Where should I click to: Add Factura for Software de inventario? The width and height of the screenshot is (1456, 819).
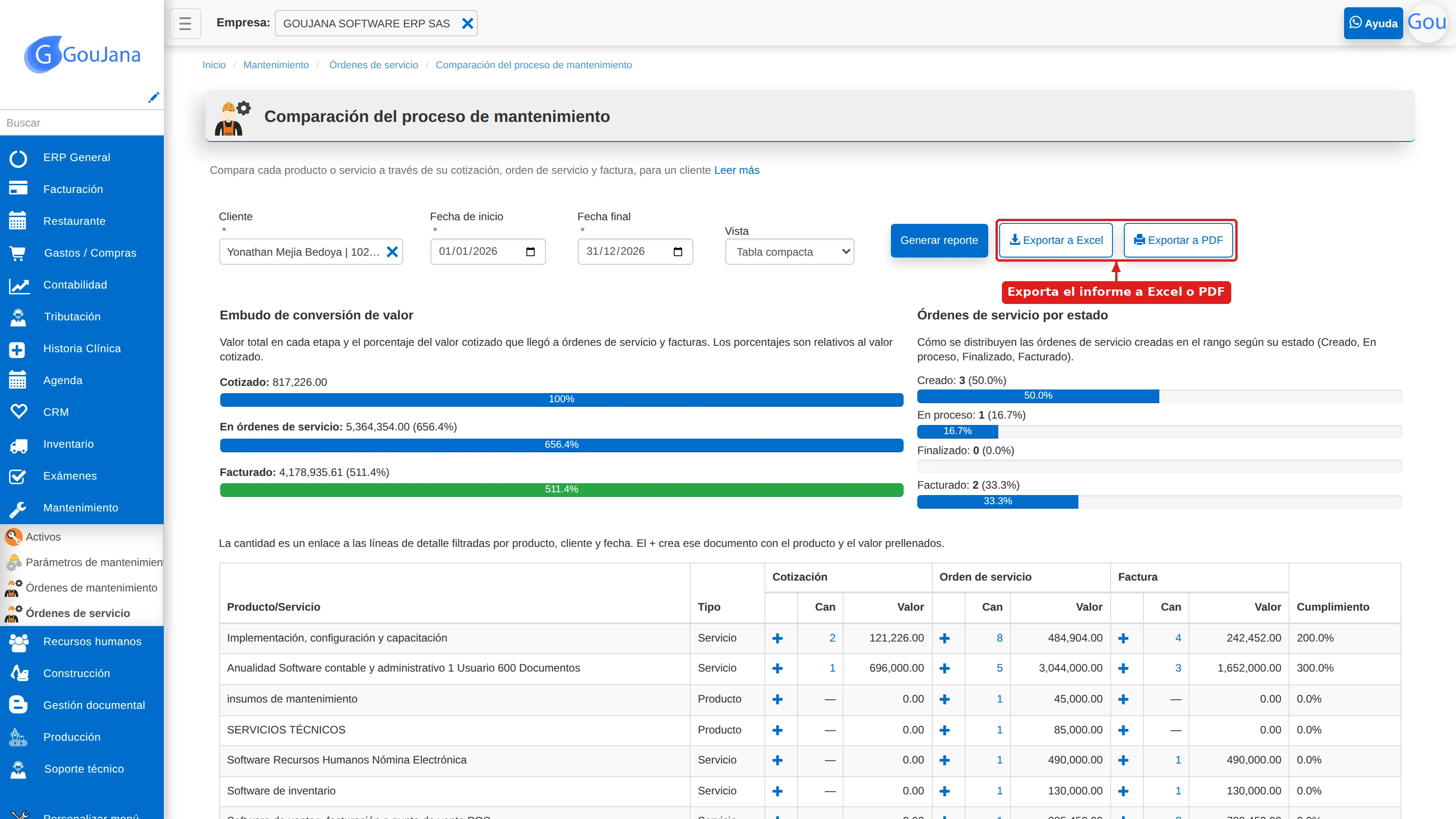click(x=1123, y=791)
